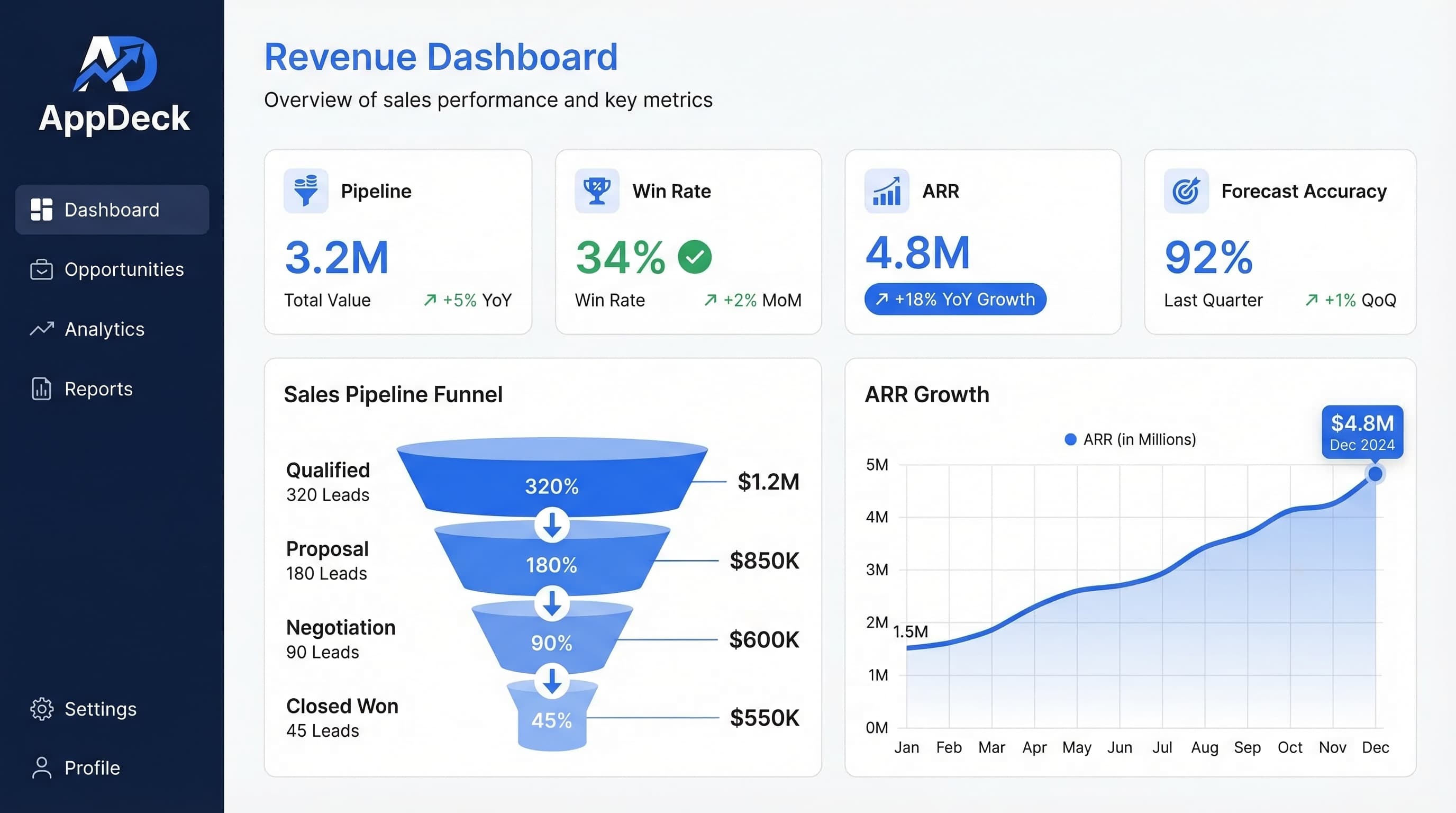Click the Last Quarter label

tap(1213, 300)
